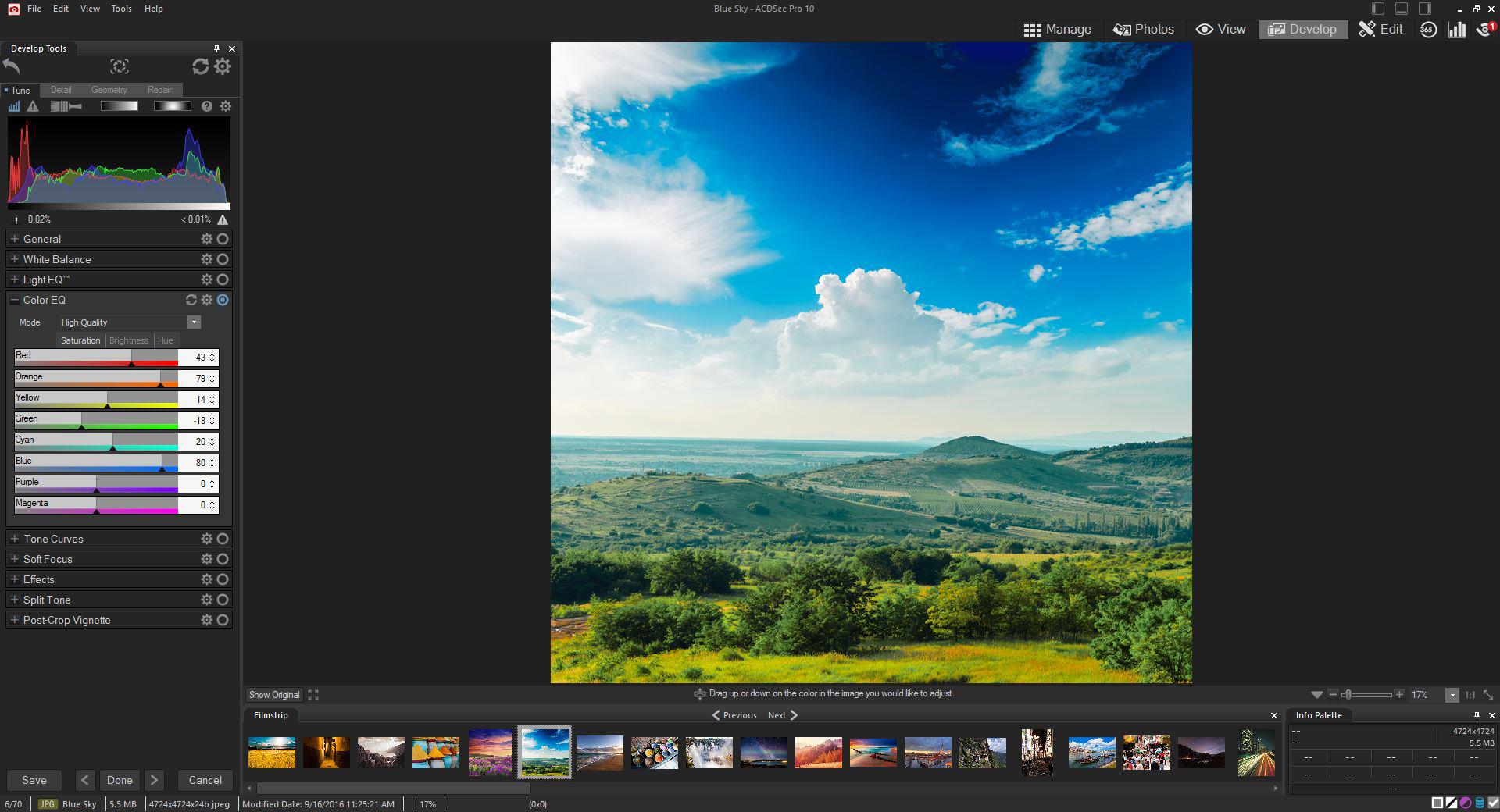The height and width of the screenshot is (812, 1500).
Task: Toggle the Soft Focus enable circle
Action: pos(223,559)
